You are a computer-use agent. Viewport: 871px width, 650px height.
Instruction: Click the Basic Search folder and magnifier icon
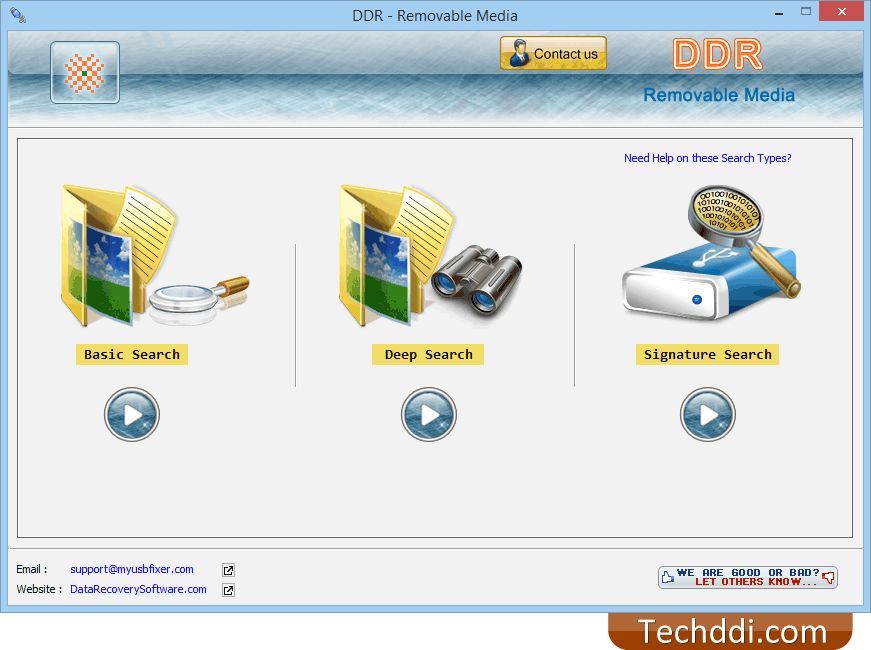tap(155, 255)
